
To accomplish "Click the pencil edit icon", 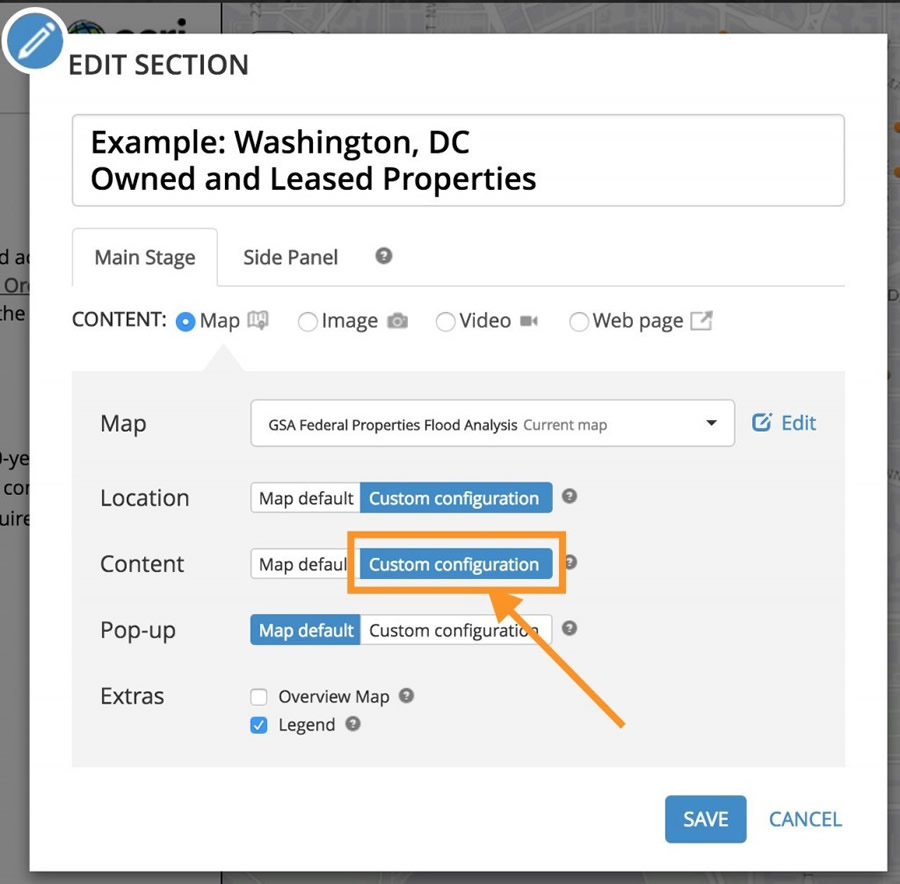I will tap(34, 41).
